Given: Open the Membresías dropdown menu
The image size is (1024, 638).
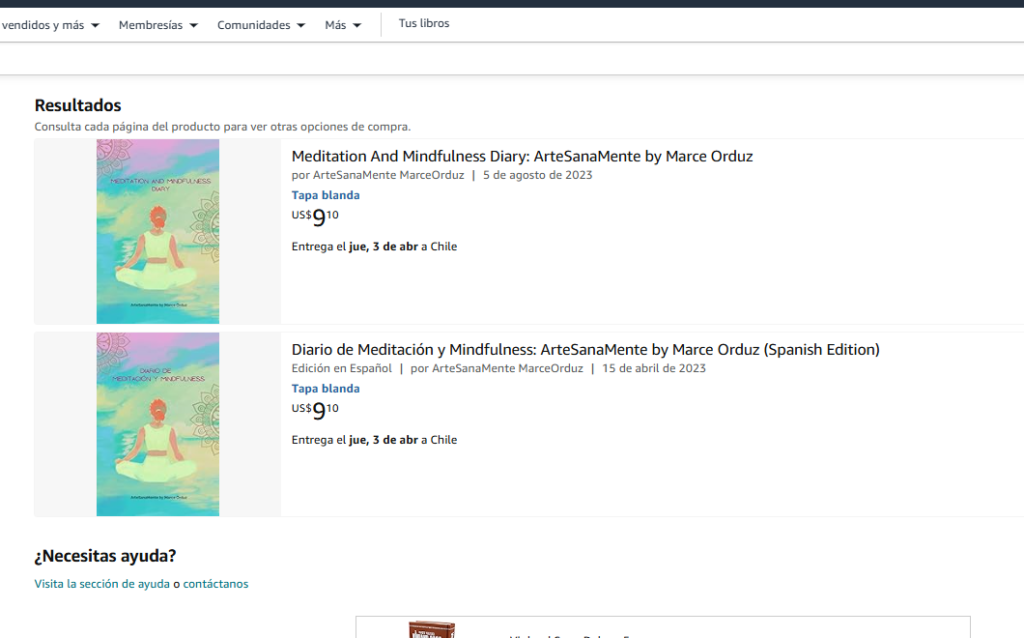Looking at the screenshot, I should point(158,25).
